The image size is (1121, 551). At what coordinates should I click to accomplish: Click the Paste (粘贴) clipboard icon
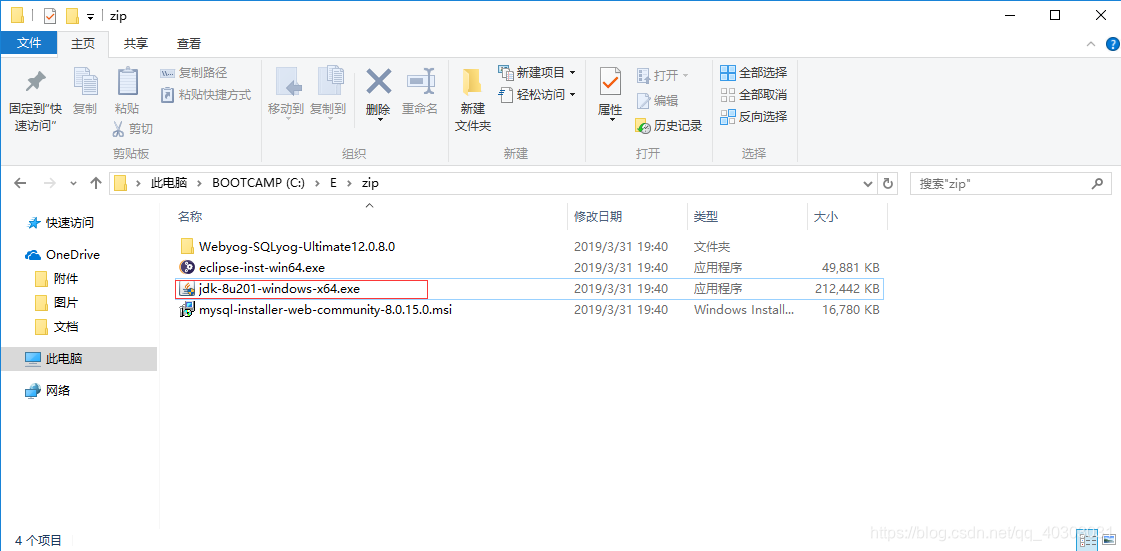[127, 82]
